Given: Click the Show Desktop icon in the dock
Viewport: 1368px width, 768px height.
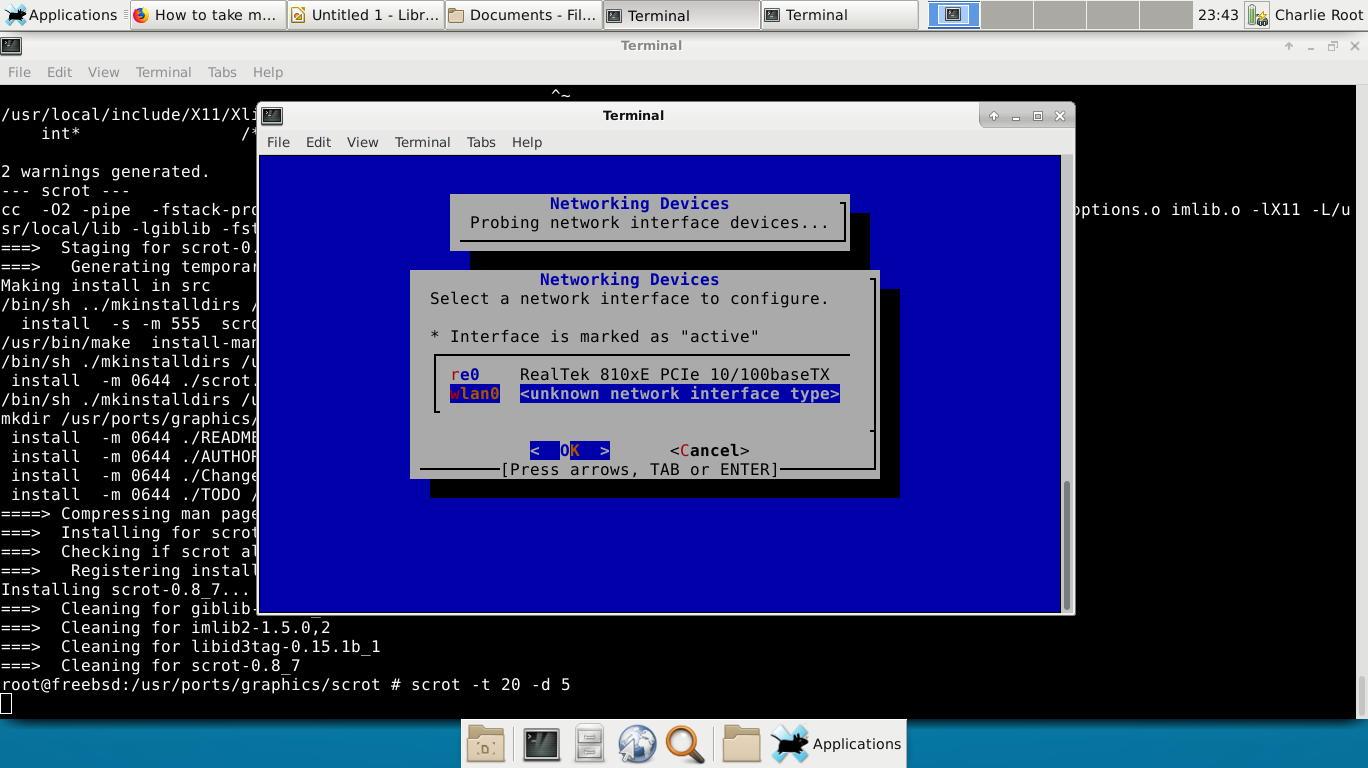Looking at the screenshot, I should tap(486, 744).
